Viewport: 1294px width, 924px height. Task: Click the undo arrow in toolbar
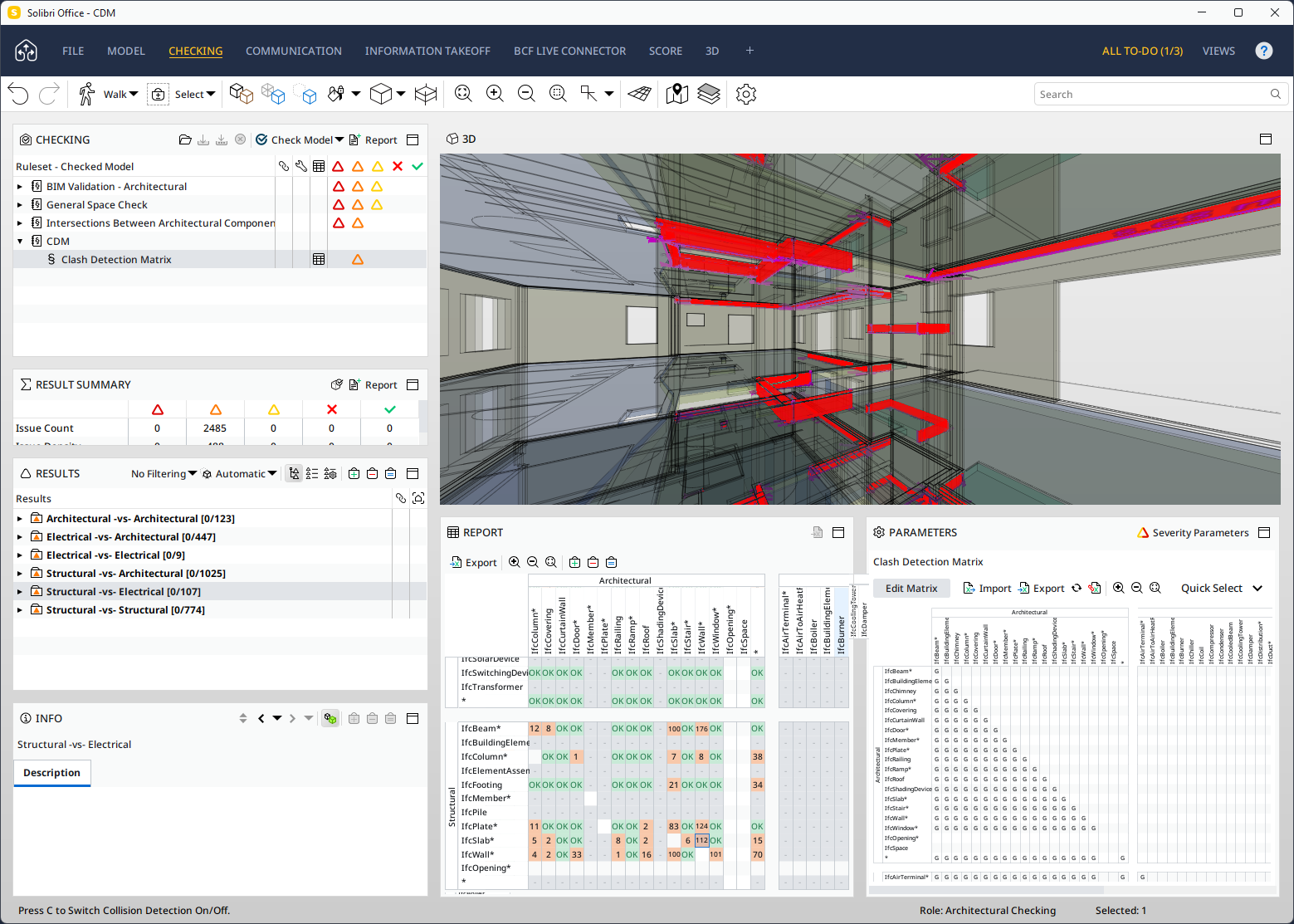click(x=18, y=95)
